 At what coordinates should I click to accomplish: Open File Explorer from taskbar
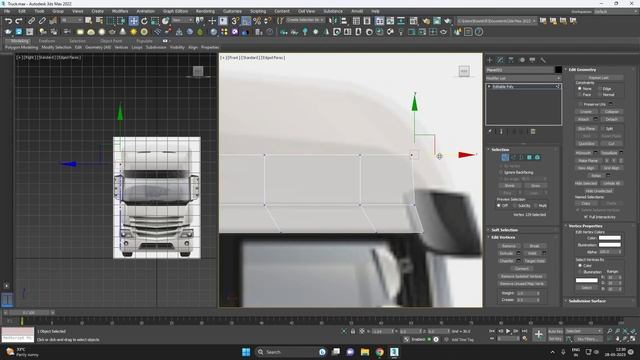365,352
